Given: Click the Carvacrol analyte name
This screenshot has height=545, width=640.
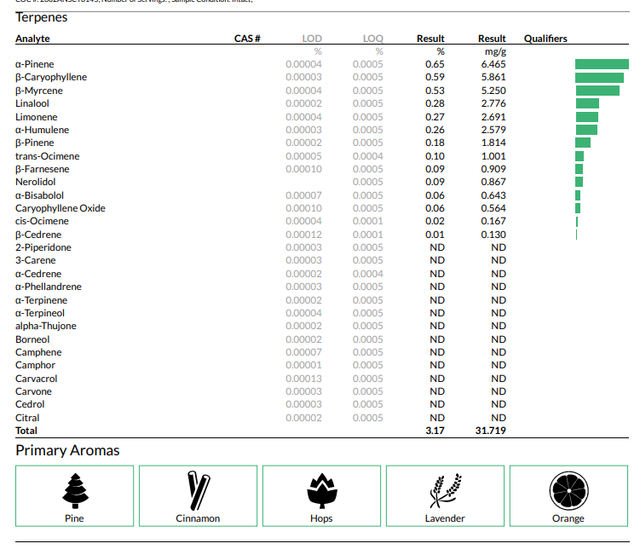Looking at the screenshot, I should (x=36, y=379).
